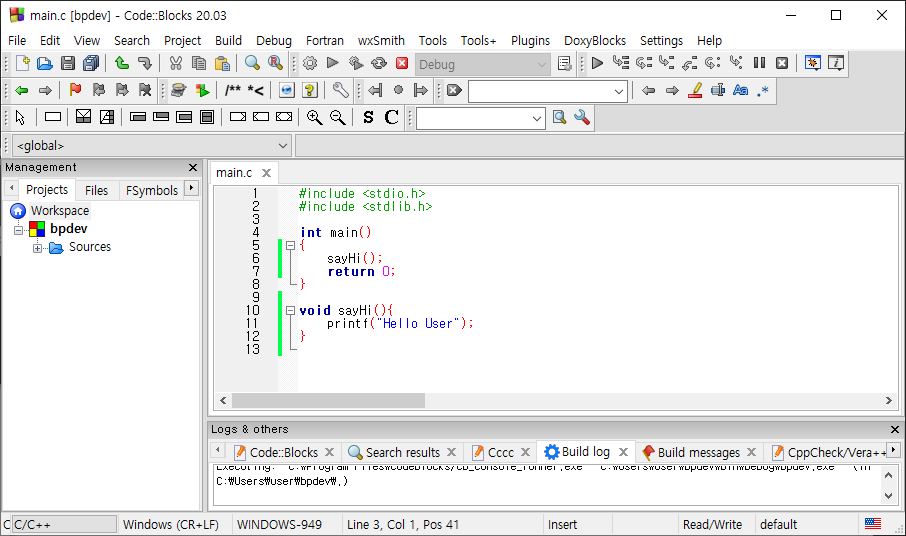Click the Open file icon

44,63
